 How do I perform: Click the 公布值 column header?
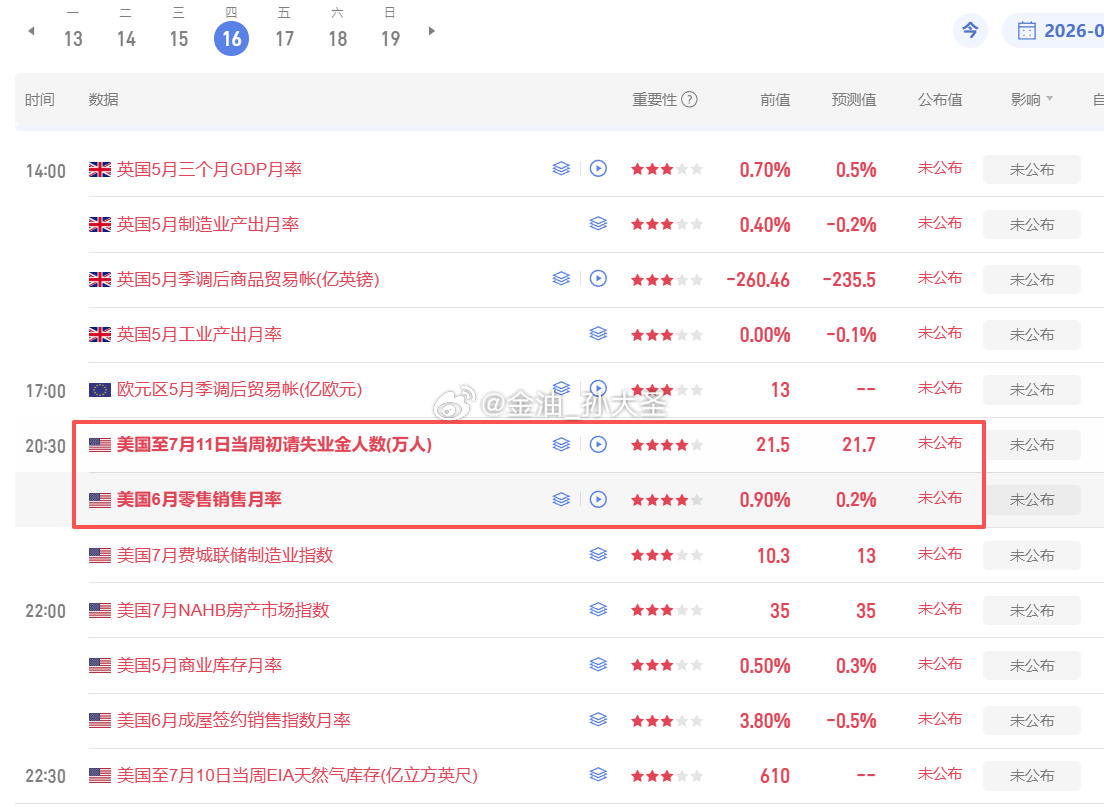click(940, 99)
